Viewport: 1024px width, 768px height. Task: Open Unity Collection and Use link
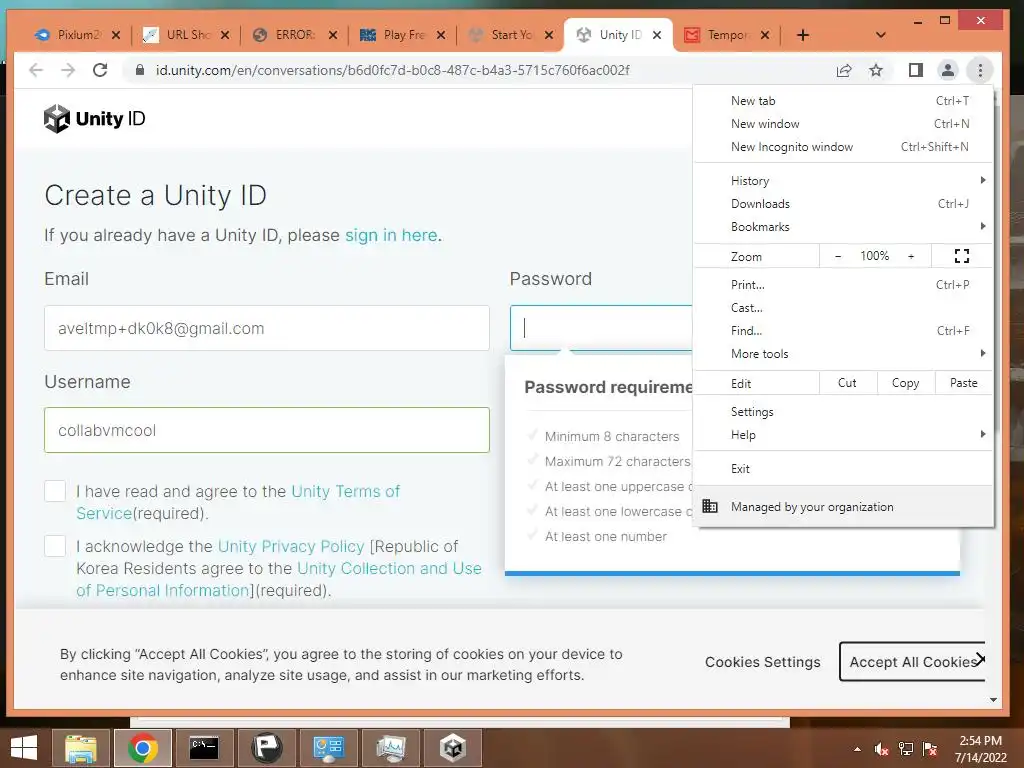coord(389,568)
